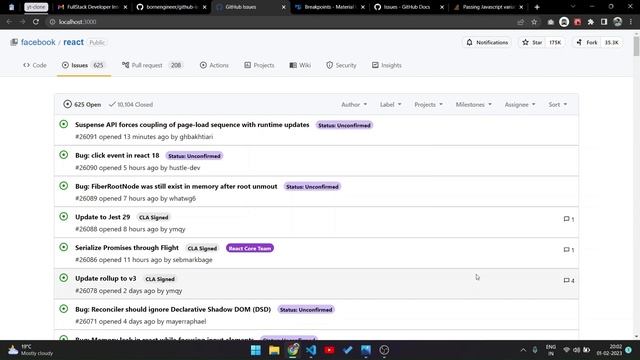Open a new browser tab
The height and width of the screenshot is (360, 640).
point(537,7)
